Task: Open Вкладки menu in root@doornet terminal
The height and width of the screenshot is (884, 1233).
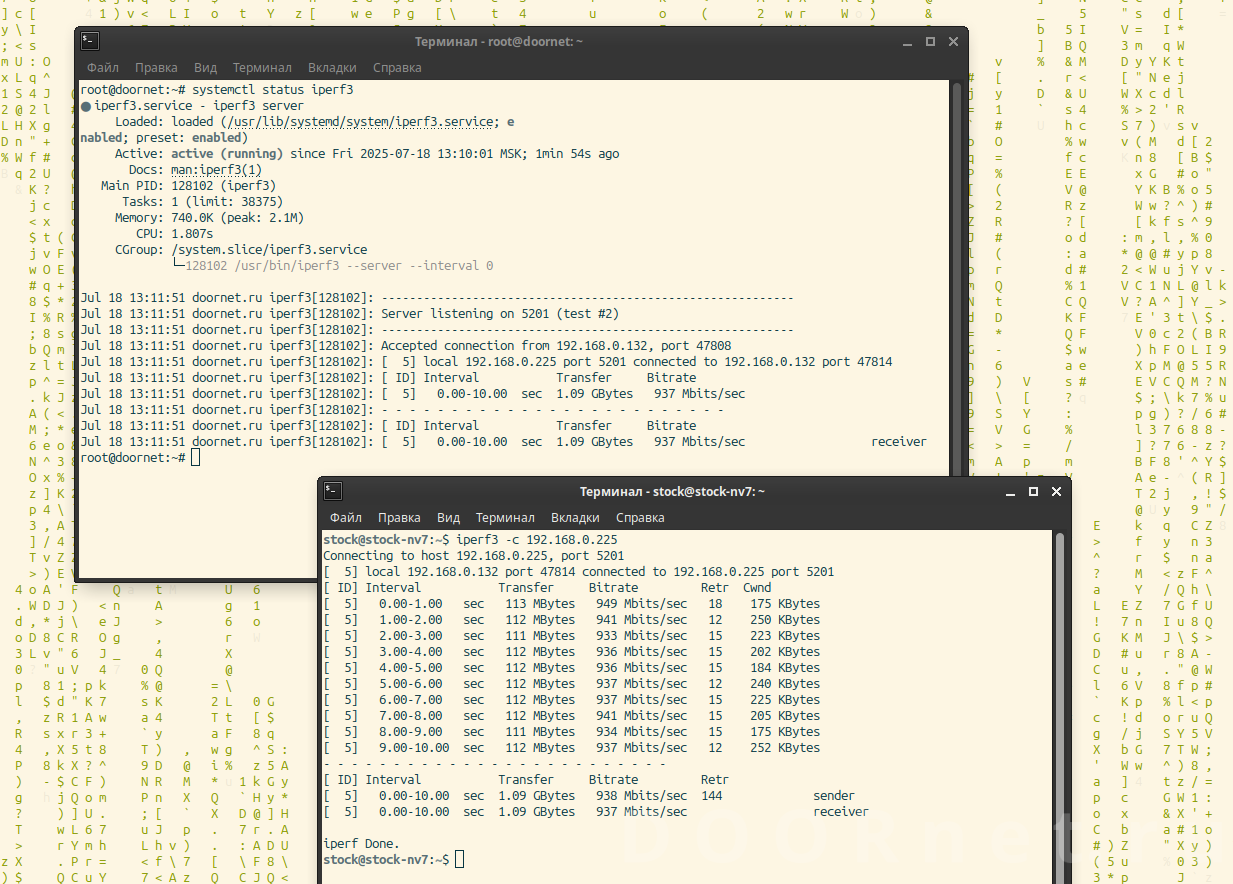Action: point(332,68)
